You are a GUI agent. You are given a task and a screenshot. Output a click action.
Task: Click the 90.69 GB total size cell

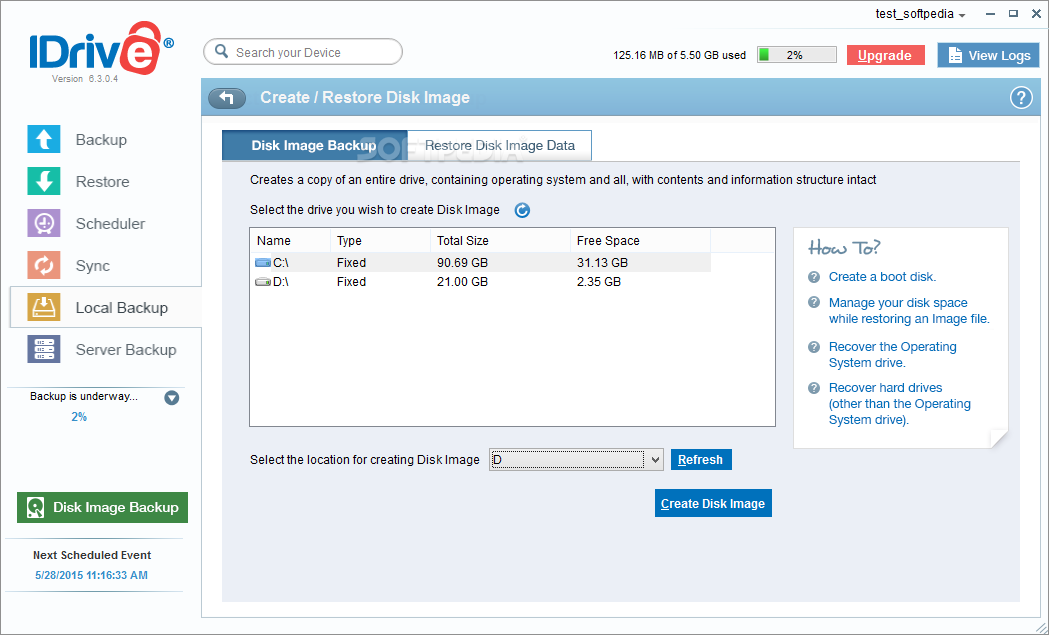coord(462,262)
